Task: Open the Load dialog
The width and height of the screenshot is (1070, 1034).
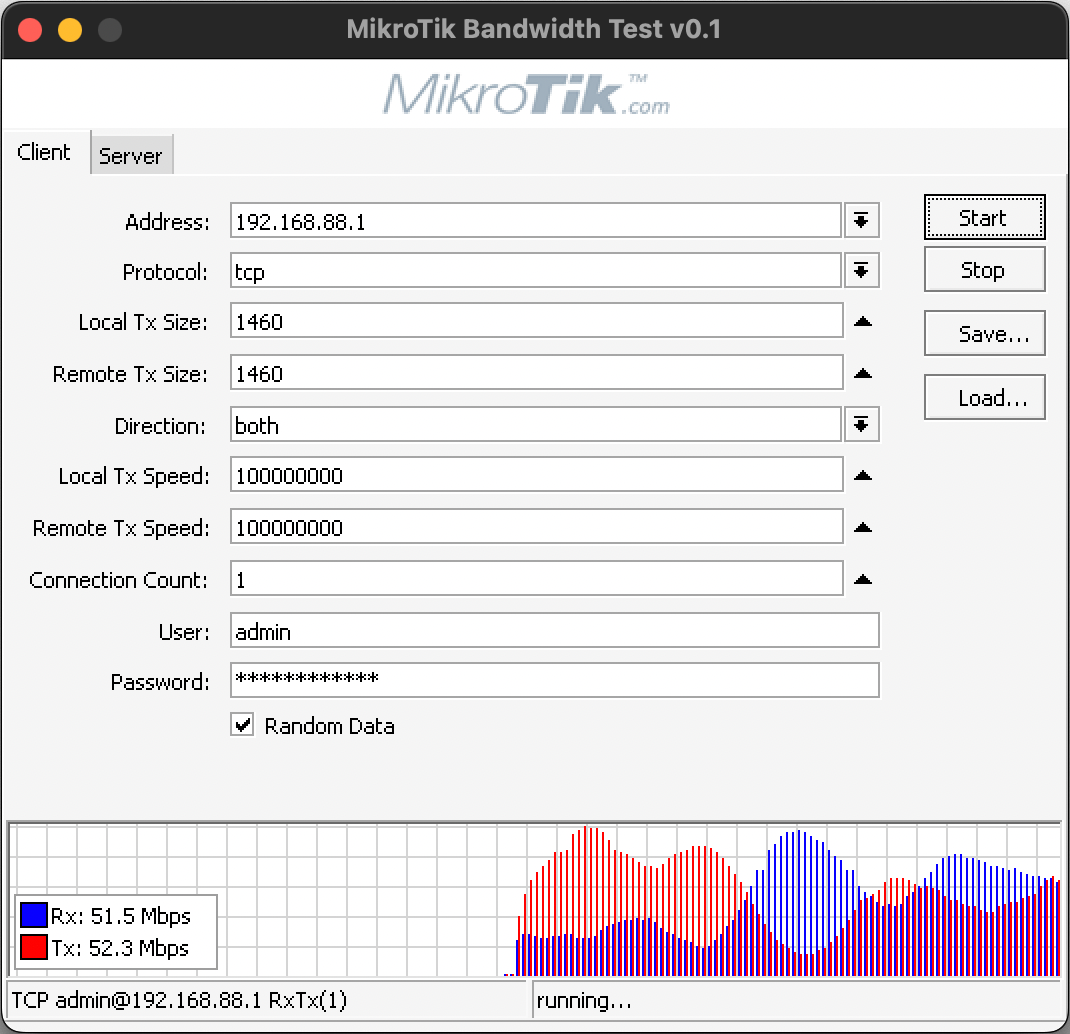Action: point(984,397)
